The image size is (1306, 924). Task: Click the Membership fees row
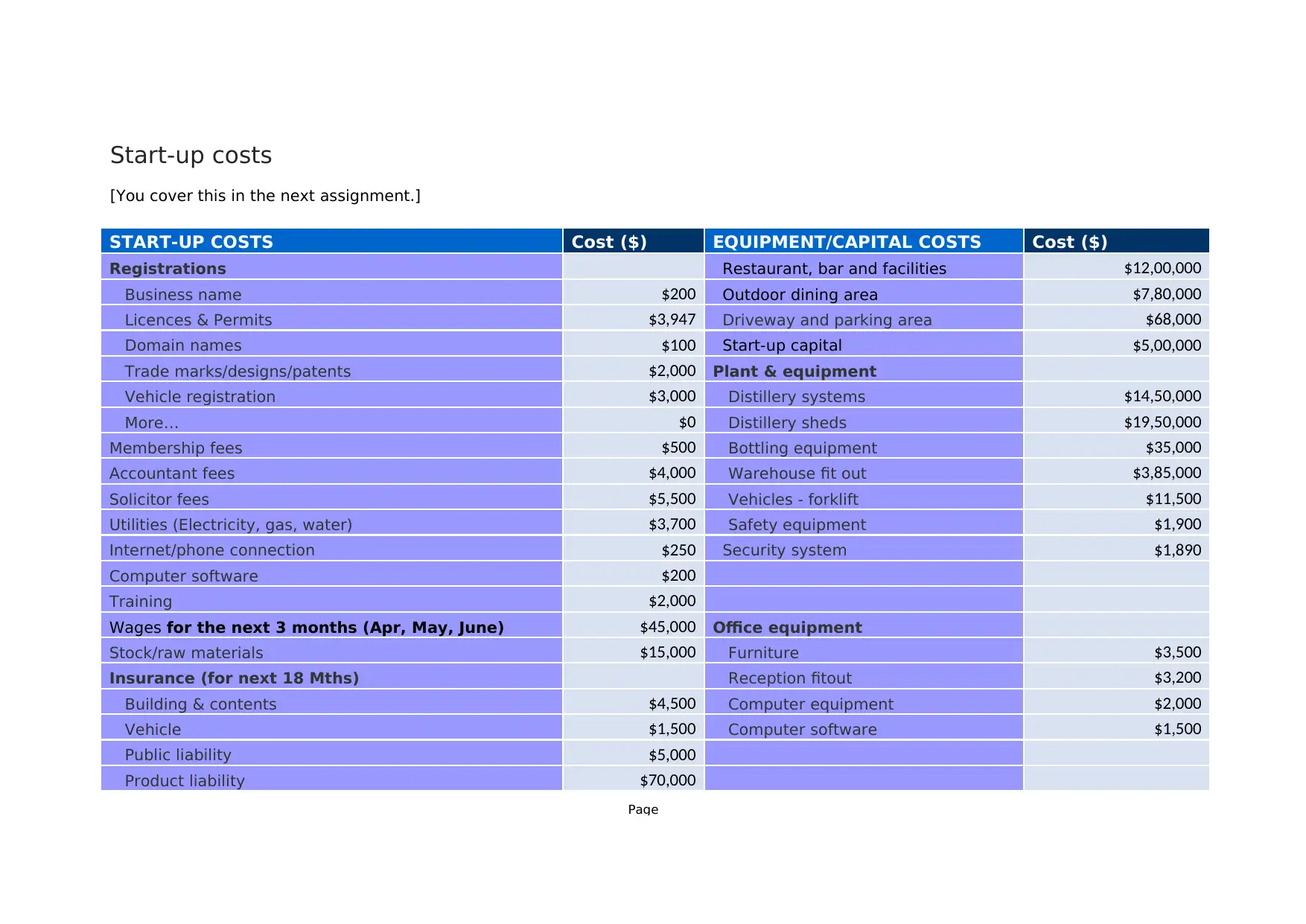click(176, 448)
